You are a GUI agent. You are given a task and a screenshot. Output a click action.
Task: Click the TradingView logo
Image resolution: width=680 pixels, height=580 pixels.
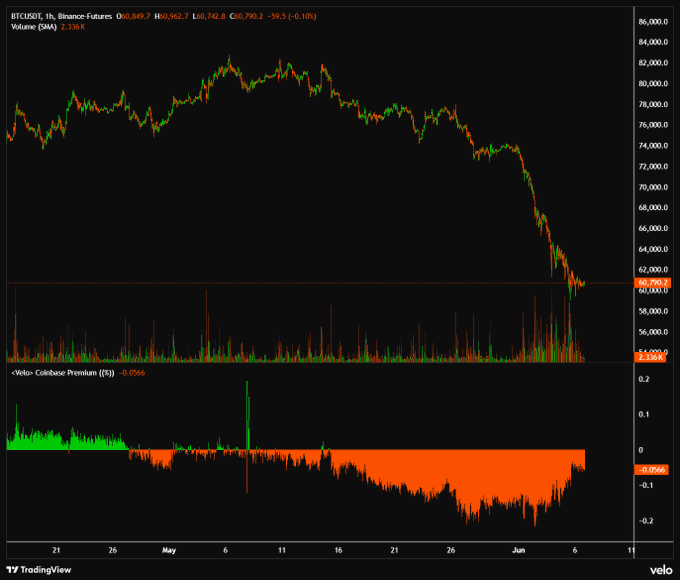click(39, 570)
